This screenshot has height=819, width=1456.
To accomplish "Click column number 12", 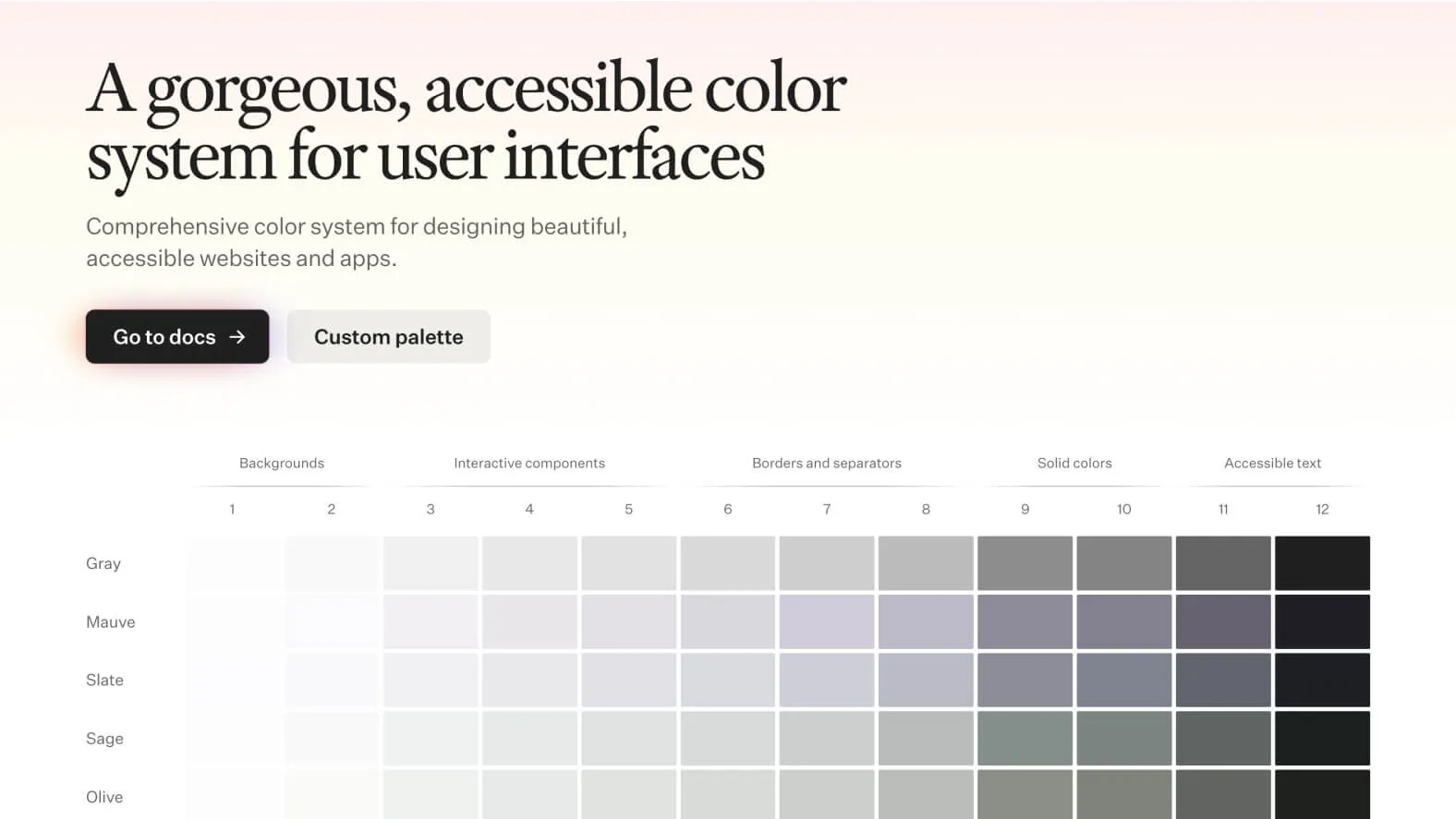I will pyautogui.click(x=1322, y=509).
